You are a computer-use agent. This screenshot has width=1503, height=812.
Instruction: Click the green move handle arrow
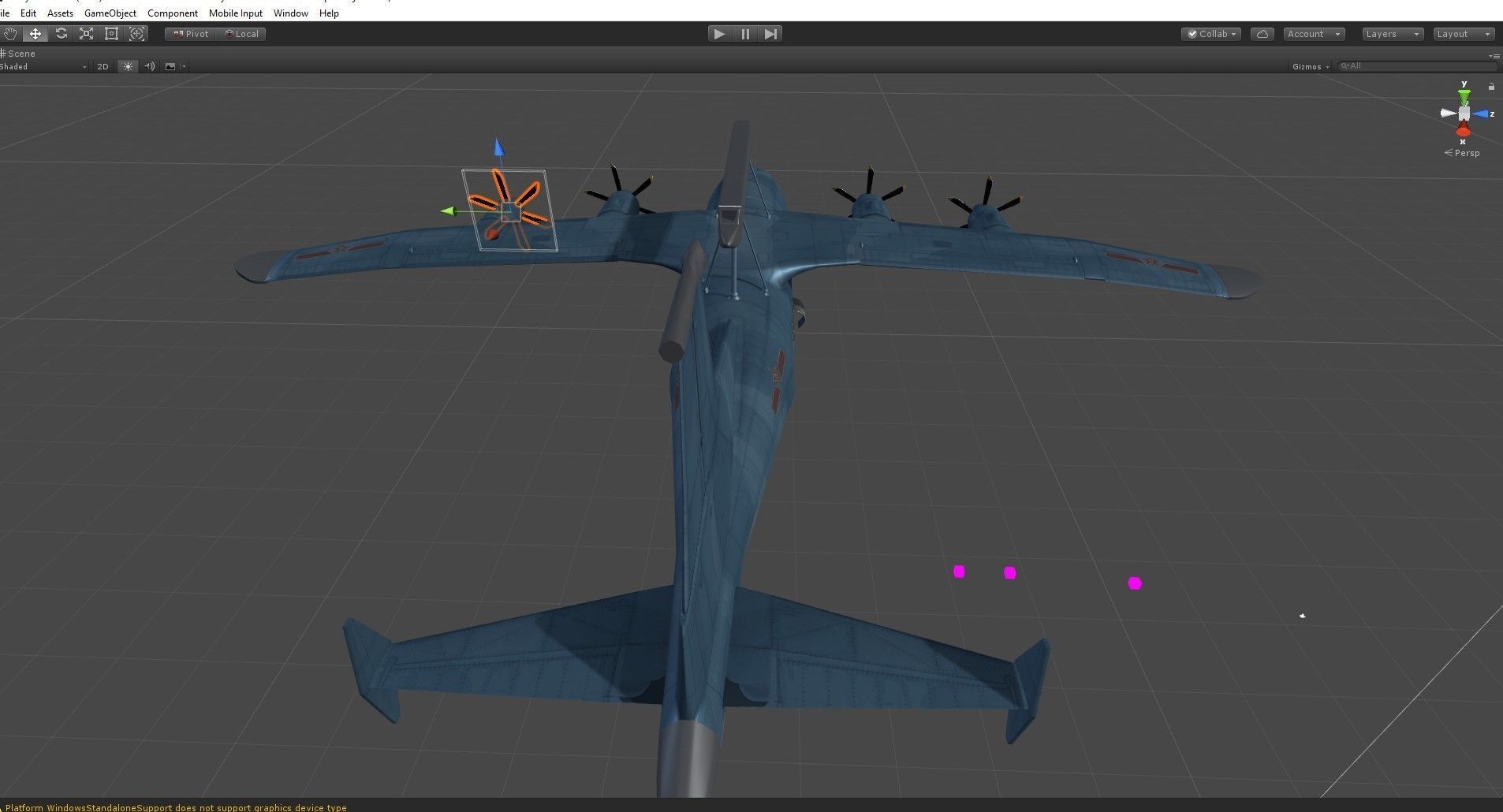tap(449, 211)
